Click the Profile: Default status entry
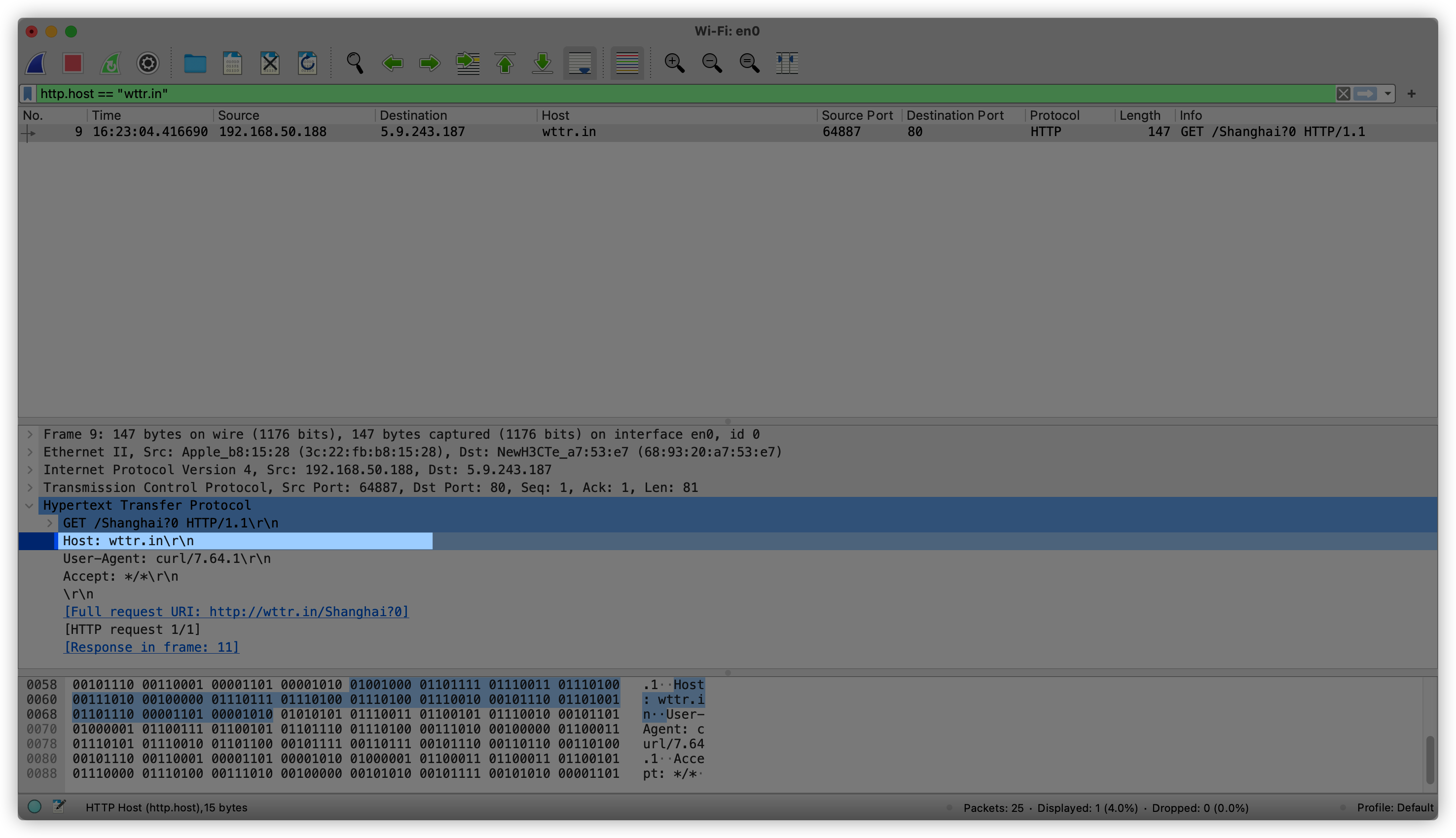Viewport: 1456px width, 838px height. click(x=1395, y=808)
